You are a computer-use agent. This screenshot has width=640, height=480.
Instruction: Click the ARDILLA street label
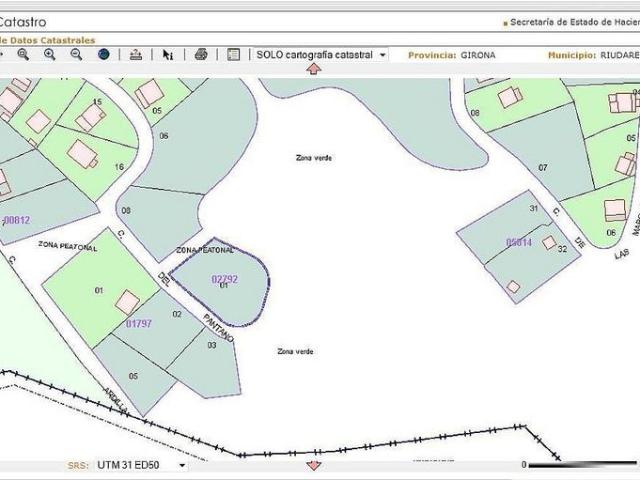tap(116, 400)
